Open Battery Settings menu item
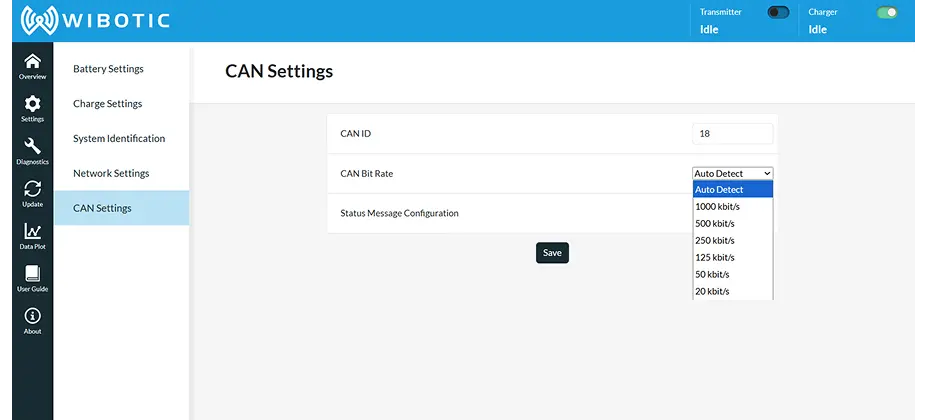The image size is (928, 420). pos(108,69)
